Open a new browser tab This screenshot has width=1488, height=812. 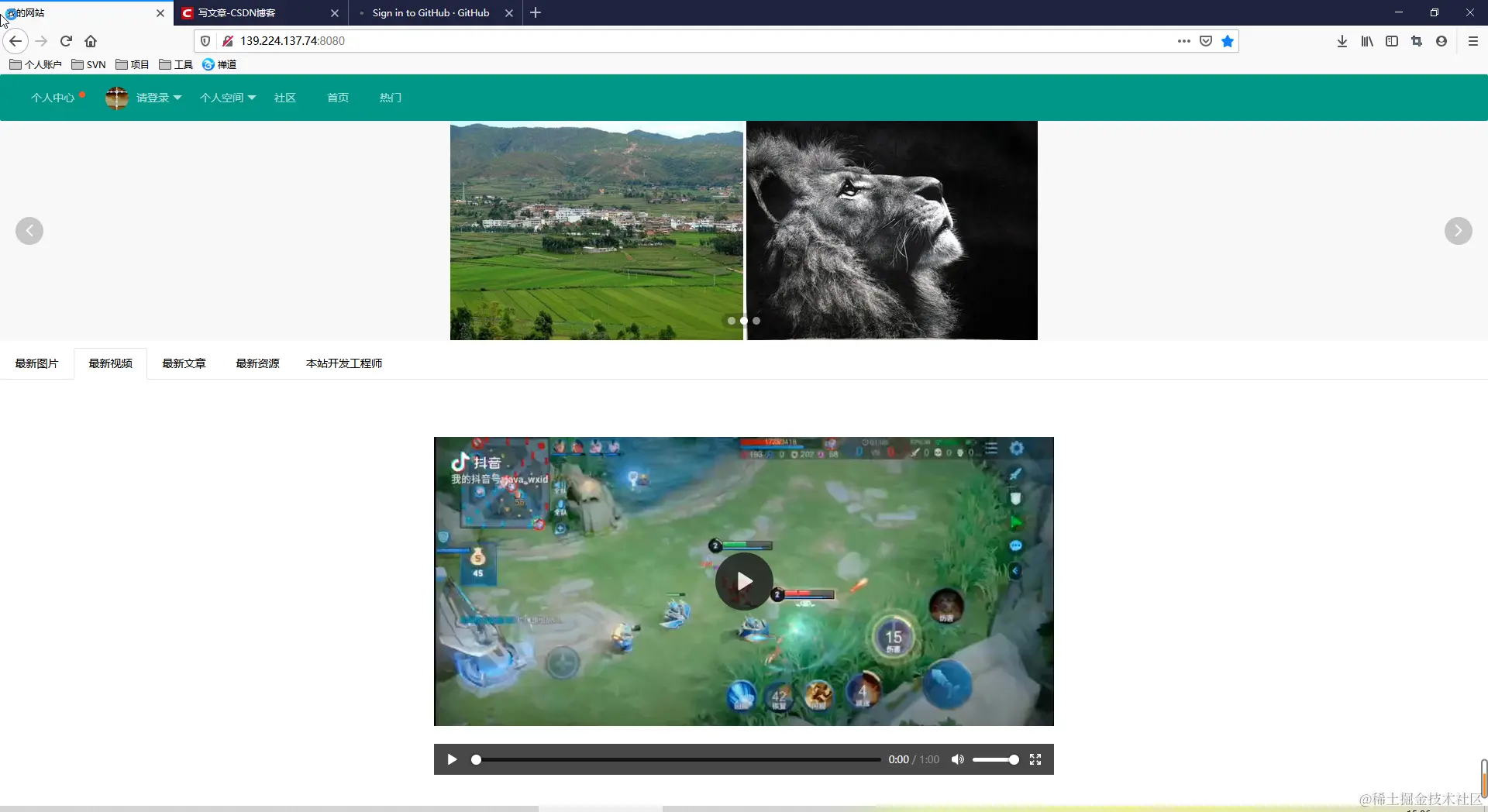(x=536, y=12)
